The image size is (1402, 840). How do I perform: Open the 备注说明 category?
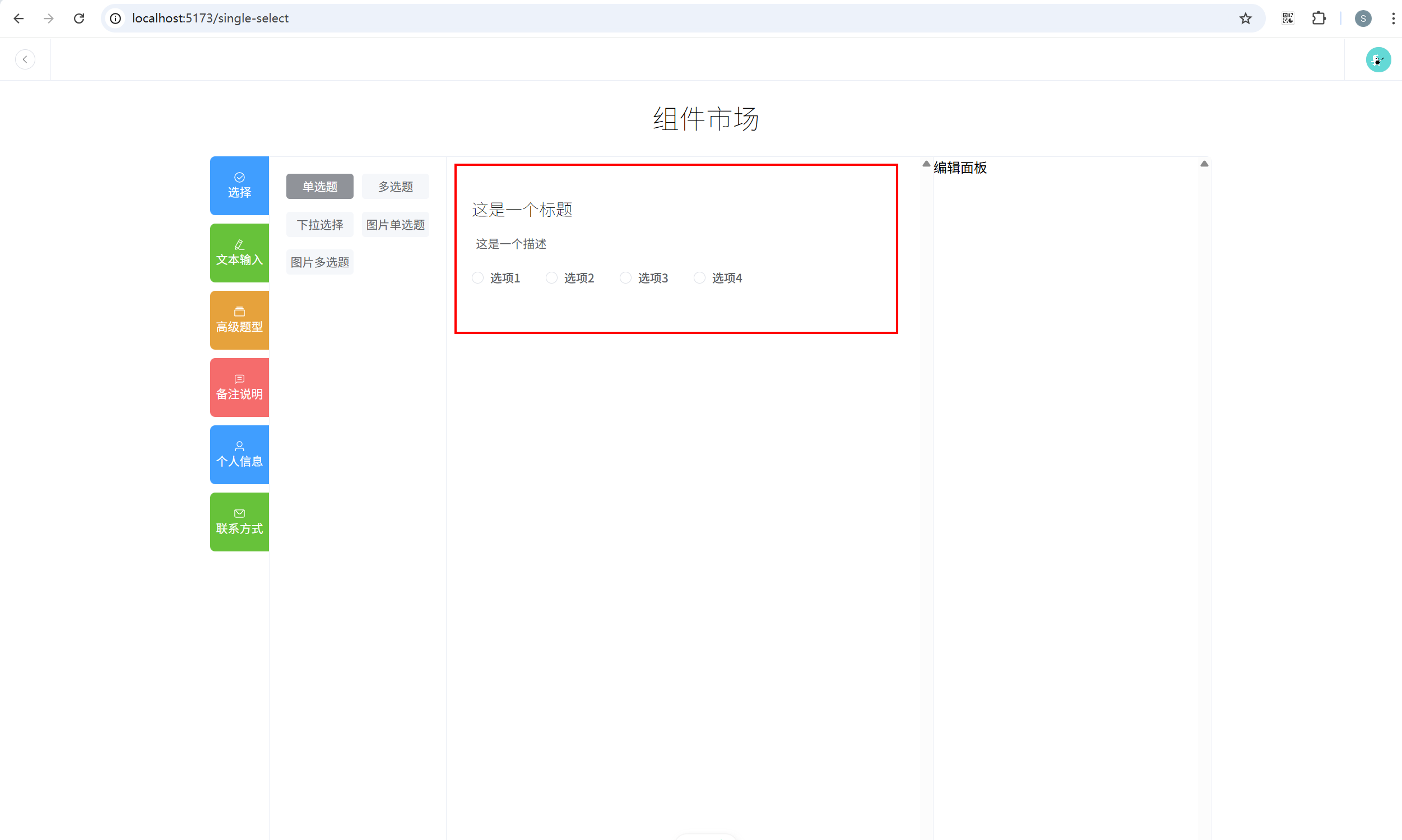[239, 388]
